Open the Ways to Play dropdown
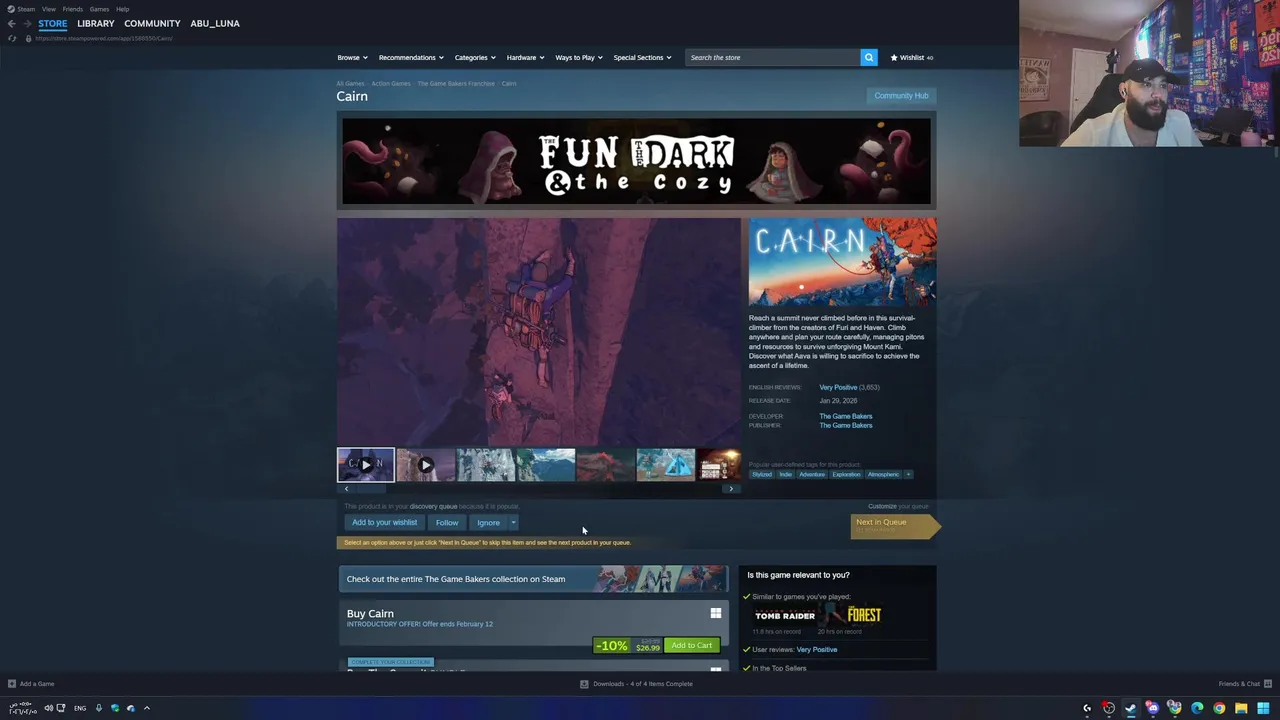 pyautogui.click(x=579, y=57)
